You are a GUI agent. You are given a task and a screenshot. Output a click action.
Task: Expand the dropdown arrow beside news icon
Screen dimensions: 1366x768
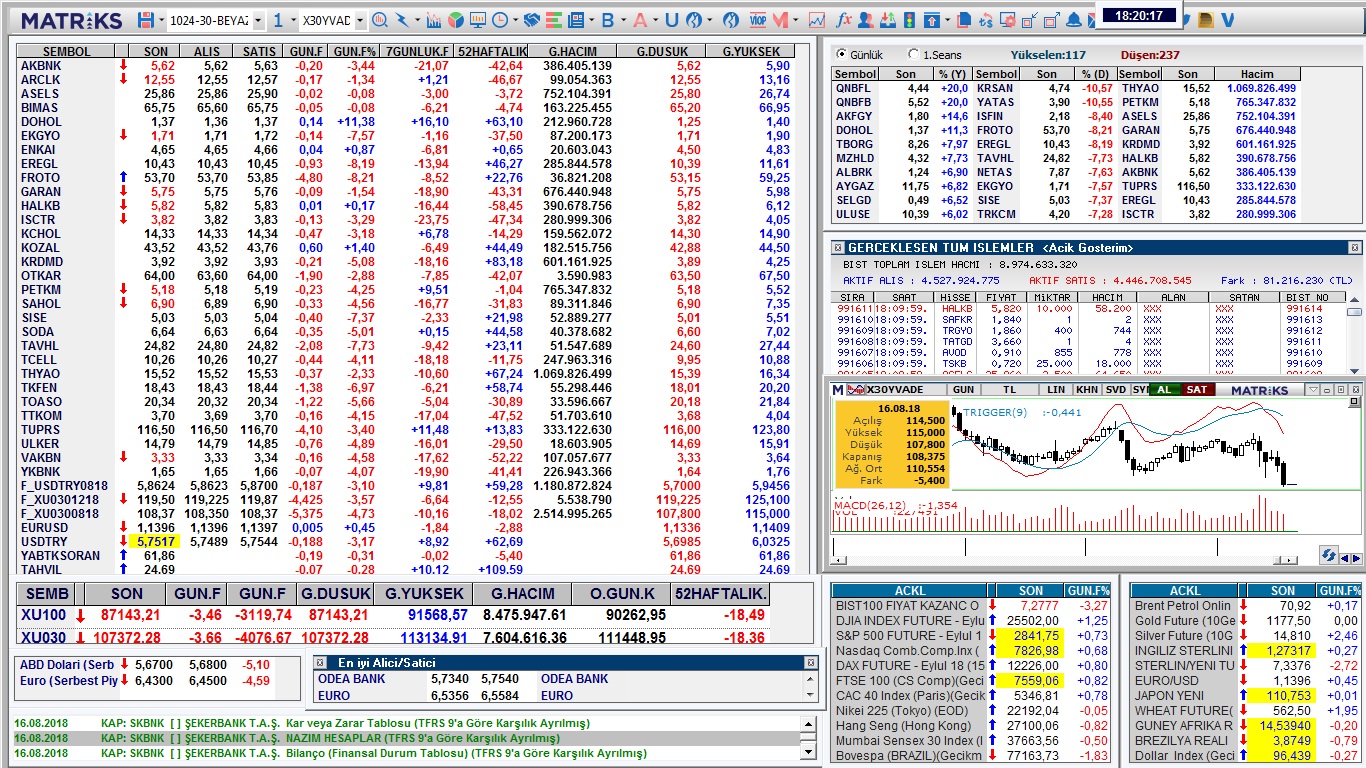click(x=592, y=20)
